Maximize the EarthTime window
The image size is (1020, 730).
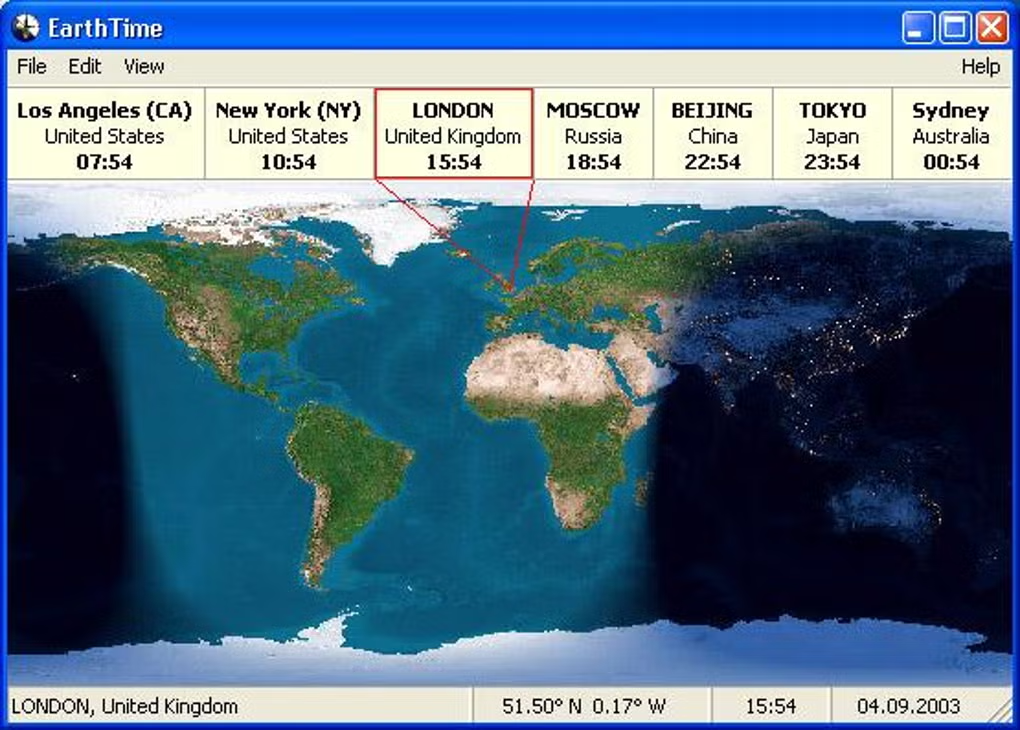(x=955, y=28)
